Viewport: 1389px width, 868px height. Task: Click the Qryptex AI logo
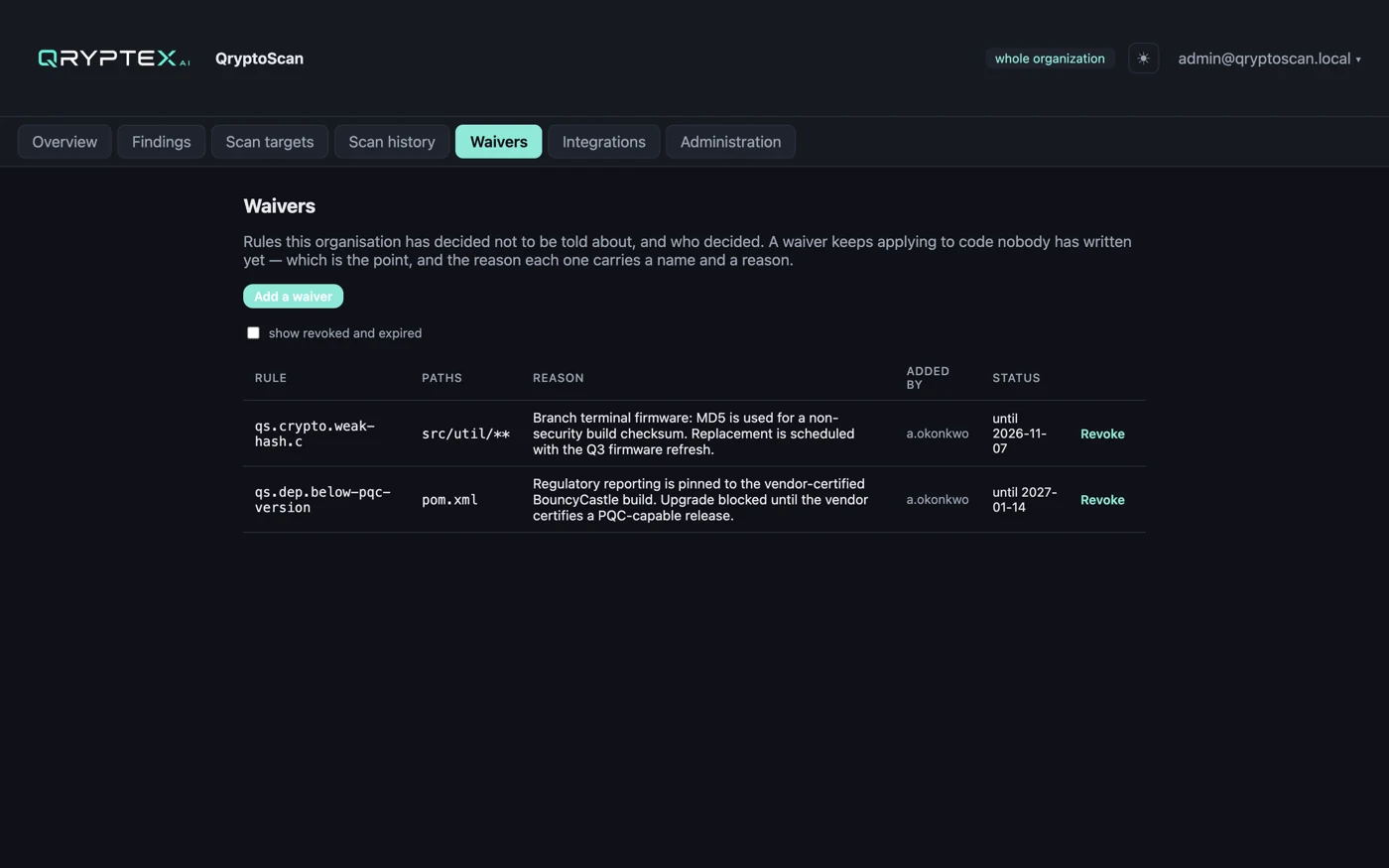pos(114,59)
